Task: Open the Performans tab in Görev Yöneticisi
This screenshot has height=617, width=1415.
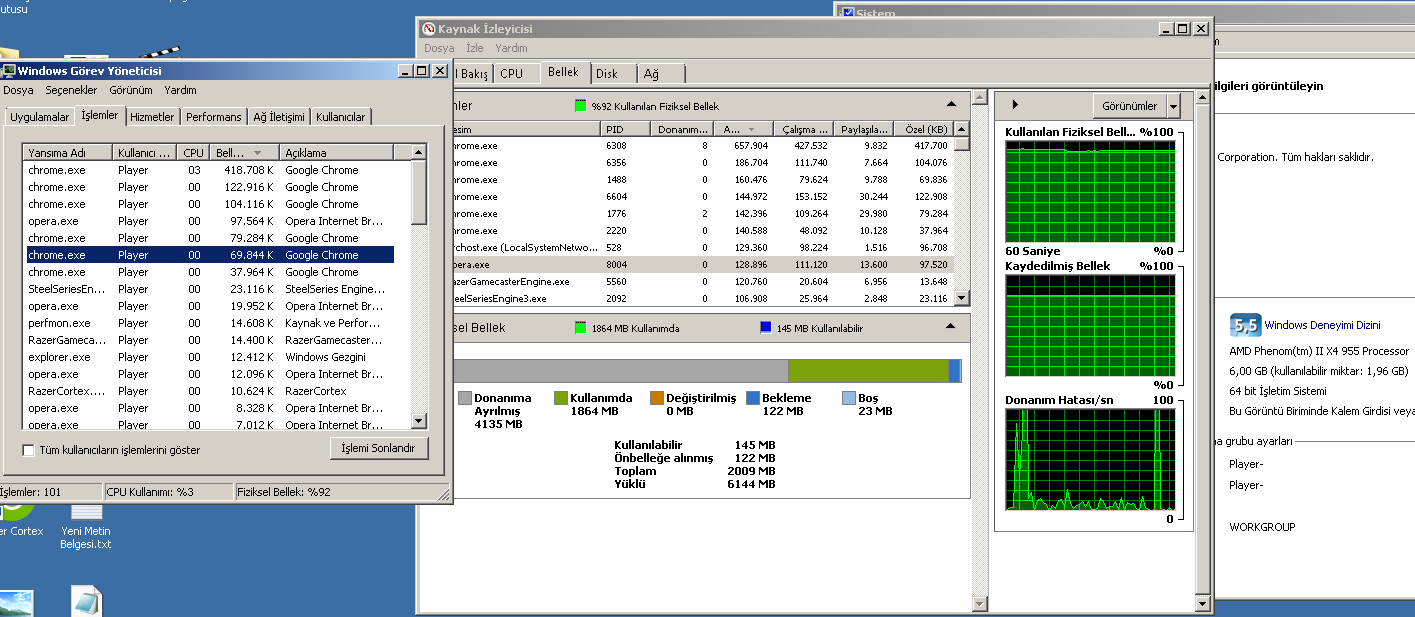Action: (213, 117)
